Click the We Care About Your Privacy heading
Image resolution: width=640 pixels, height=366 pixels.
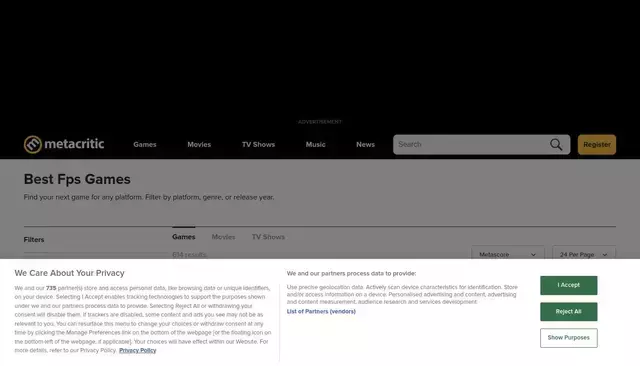(x=69, y=273)
